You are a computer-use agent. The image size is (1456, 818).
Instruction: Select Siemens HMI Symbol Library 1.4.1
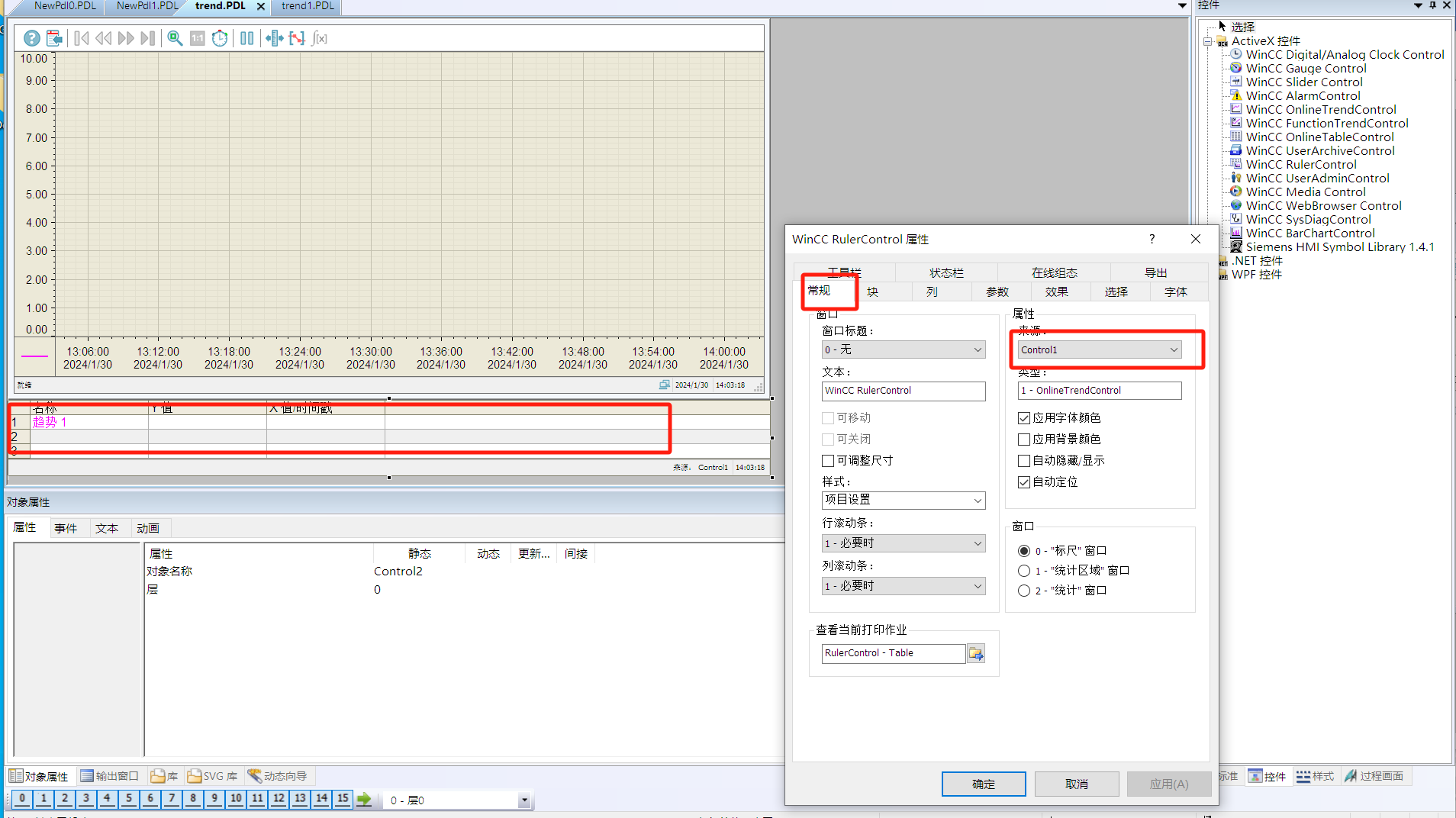point(1340,247)
